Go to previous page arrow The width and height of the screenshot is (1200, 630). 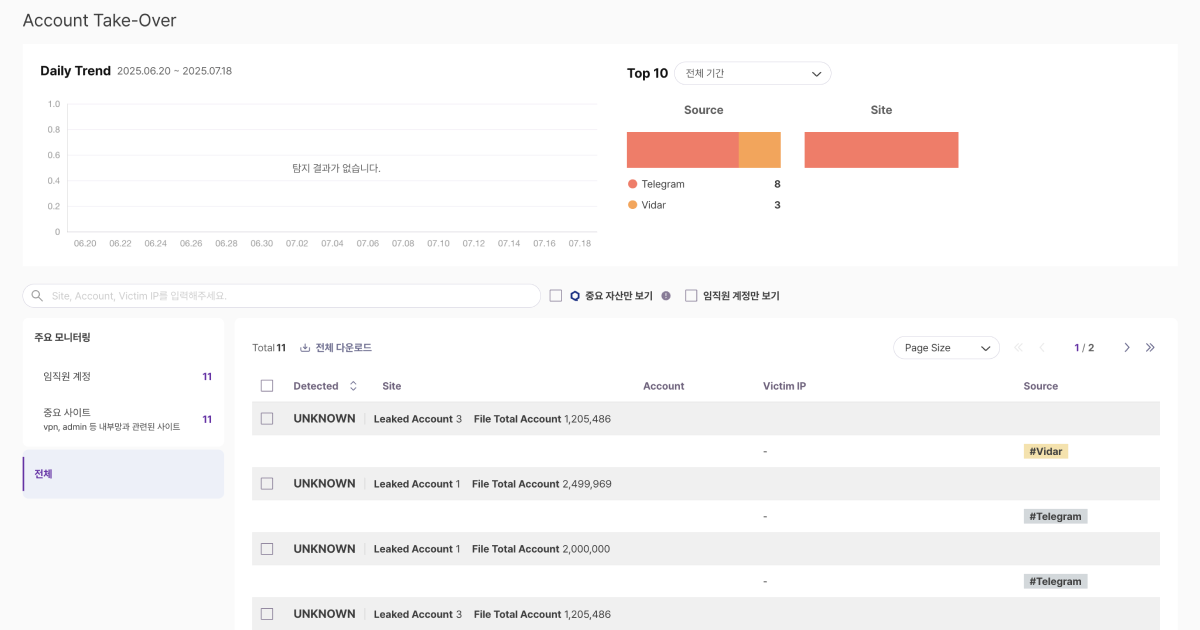[x=1042, y=348]
